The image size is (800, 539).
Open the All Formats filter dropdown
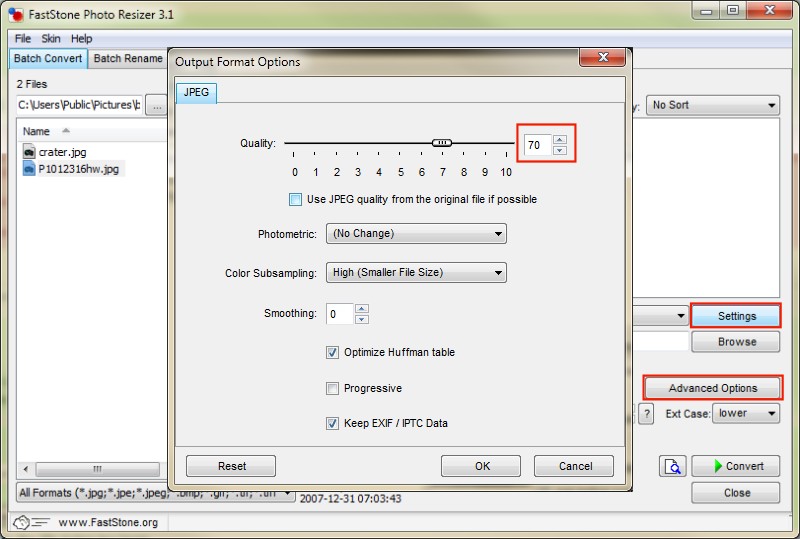(156, 493)
